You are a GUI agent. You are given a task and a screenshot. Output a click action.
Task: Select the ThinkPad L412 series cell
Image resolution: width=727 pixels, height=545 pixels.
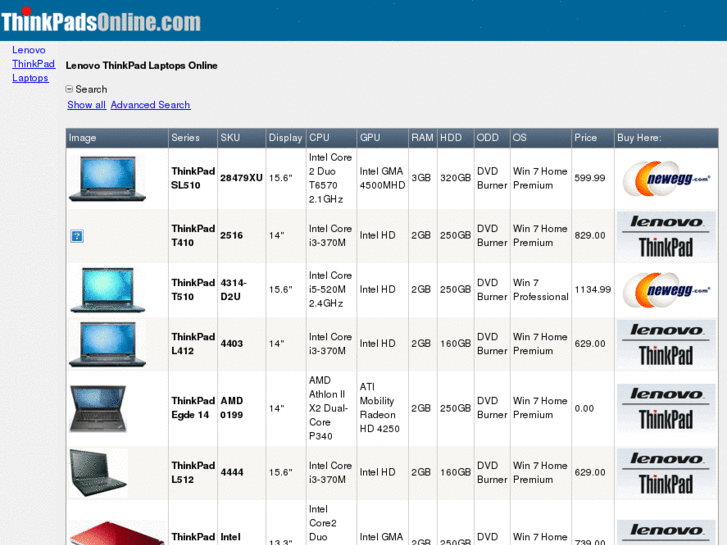pyautogui.click(x=193, y=344)
